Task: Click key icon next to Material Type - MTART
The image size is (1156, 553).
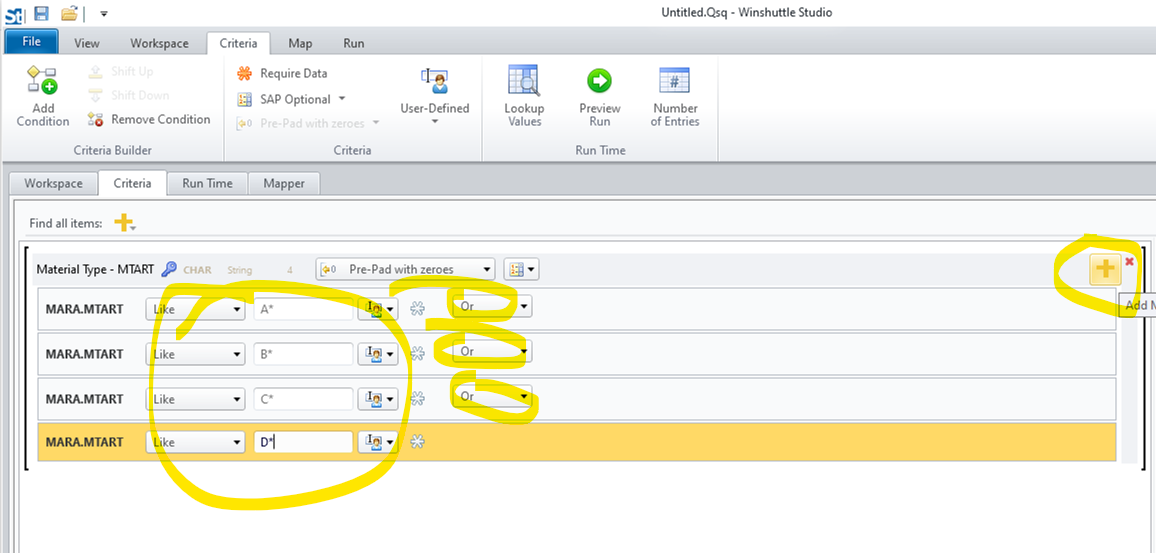Action: [169, 269]
